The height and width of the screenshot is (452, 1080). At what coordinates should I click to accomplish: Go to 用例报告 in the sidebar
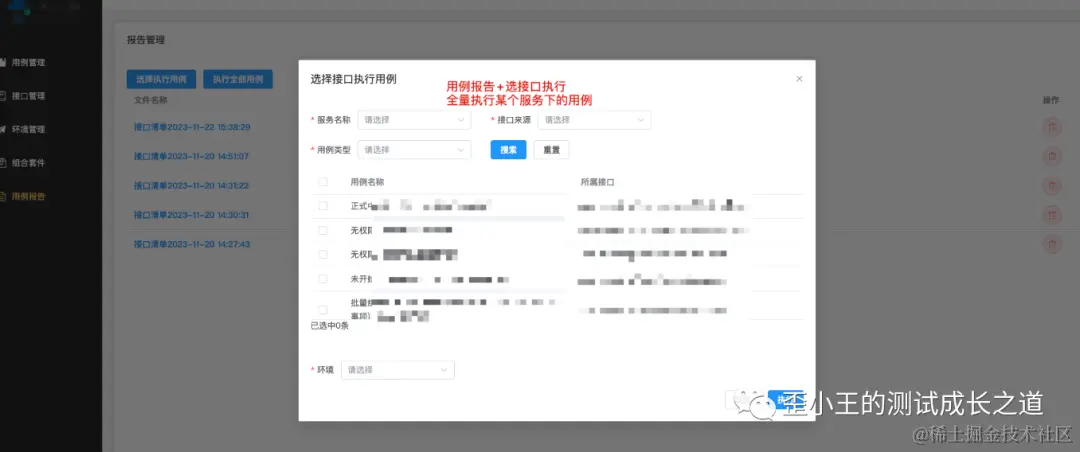coord(28,196)
